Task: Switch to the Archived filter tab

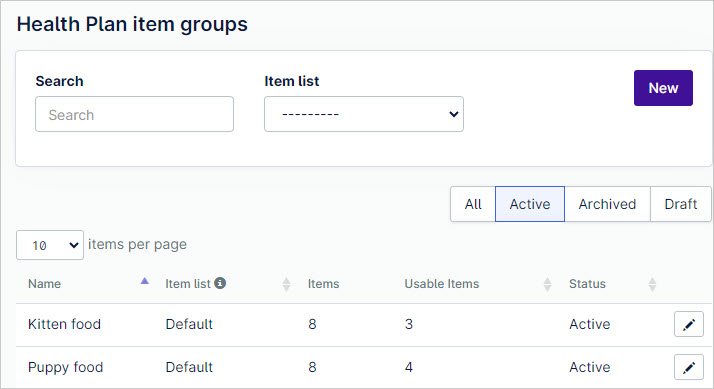Action: 607,204
